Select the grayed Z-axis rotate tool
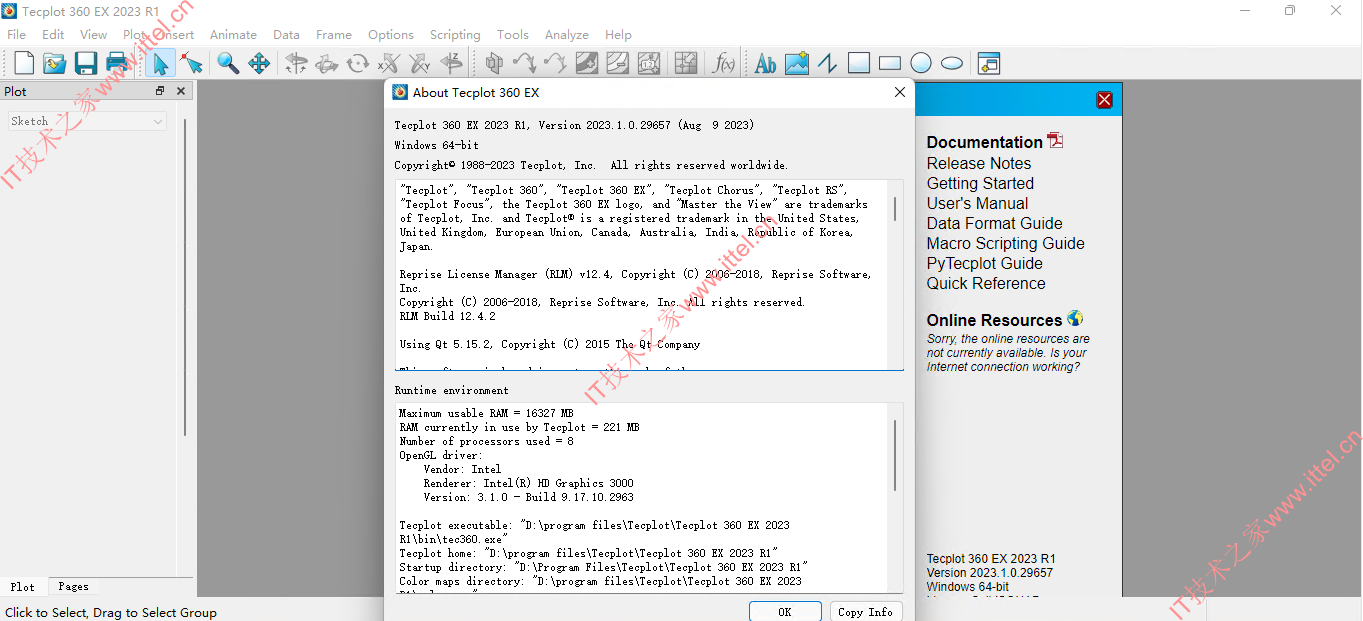This screenshot has width=1363, height=621. point(451,63)
